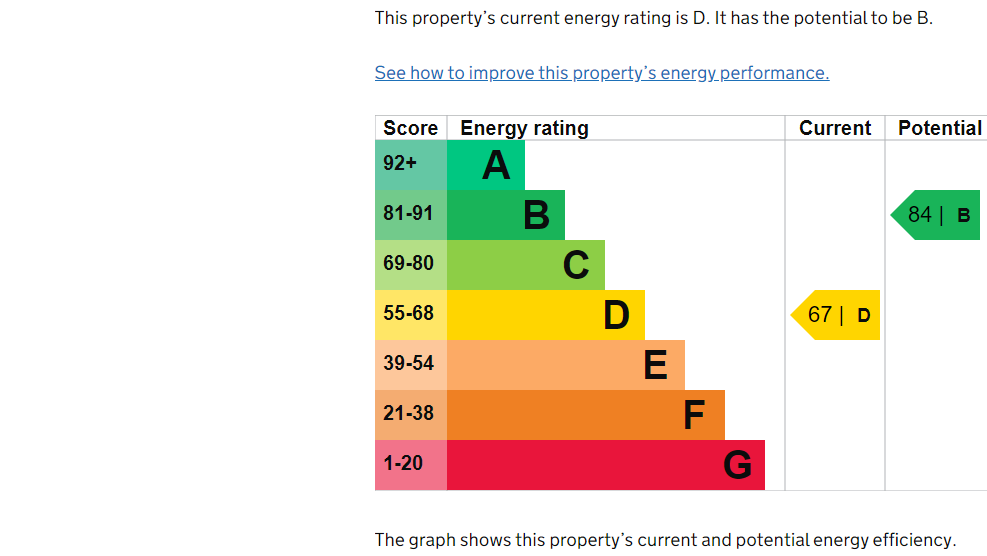Select the green A rating bar
The image size is (987, 556).
(486, 165)
